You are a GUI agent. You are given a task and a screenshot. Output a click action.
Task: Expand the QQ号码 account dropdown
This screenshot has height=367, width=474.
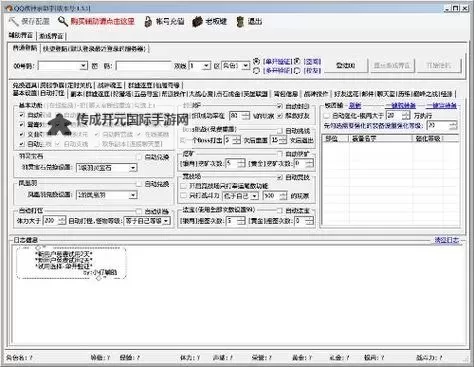[83, 66]
